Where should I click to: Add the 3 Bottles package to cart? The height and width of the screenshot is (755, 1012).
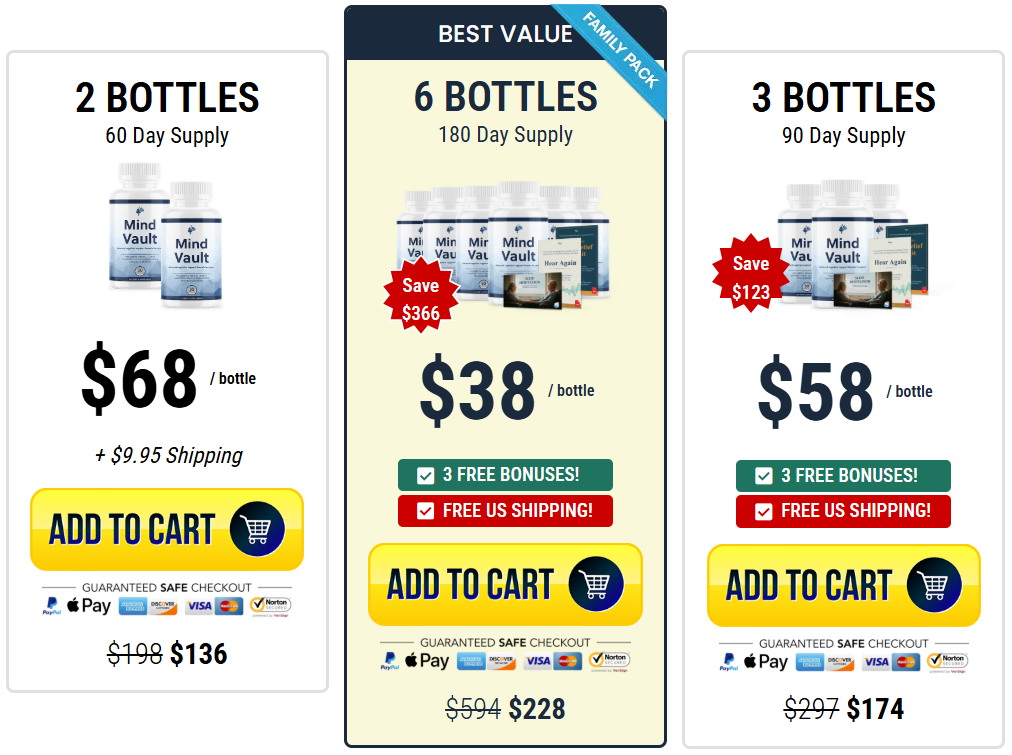[x=843, y=584]
